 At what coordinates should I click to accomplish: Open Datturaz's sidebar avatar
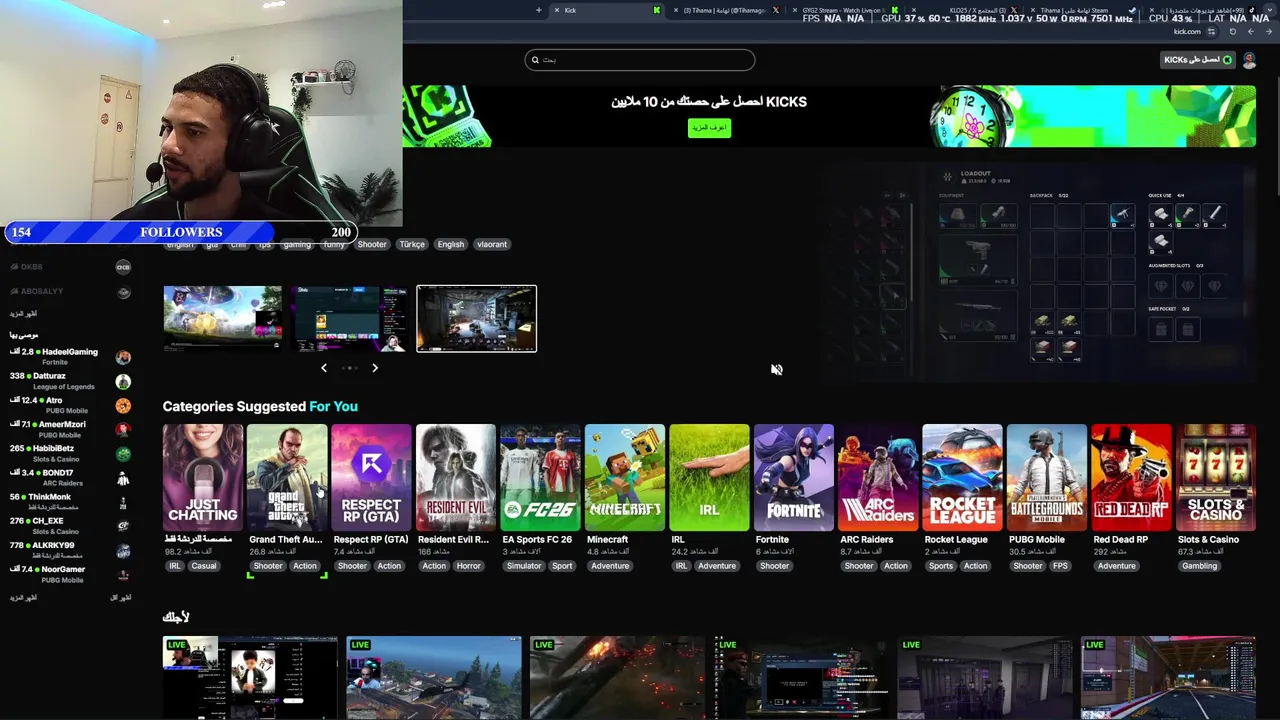(x=123, y=382)
